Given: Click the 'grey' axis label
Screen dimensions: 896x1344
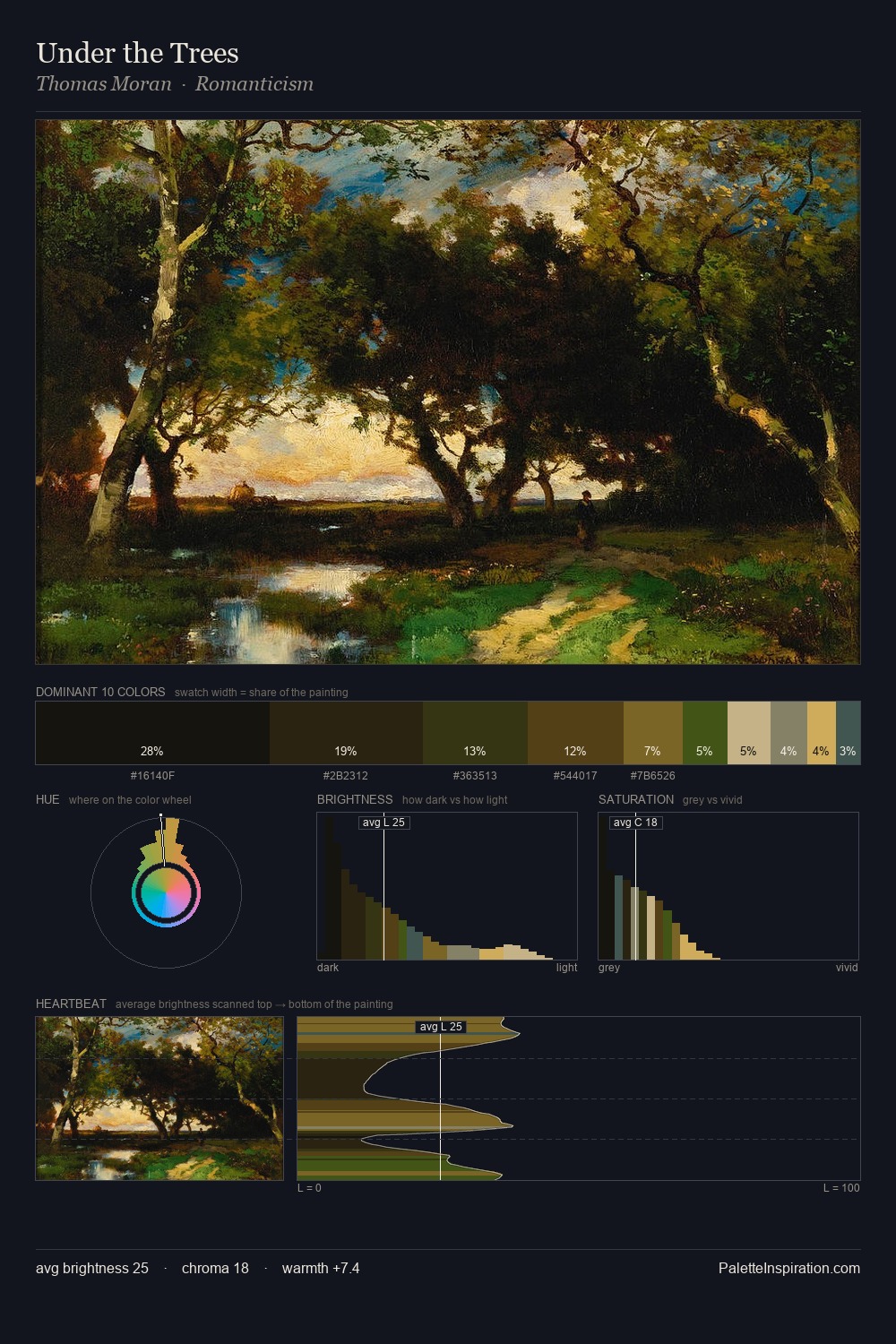Looking at the screenshot, I should coord(609,968).
